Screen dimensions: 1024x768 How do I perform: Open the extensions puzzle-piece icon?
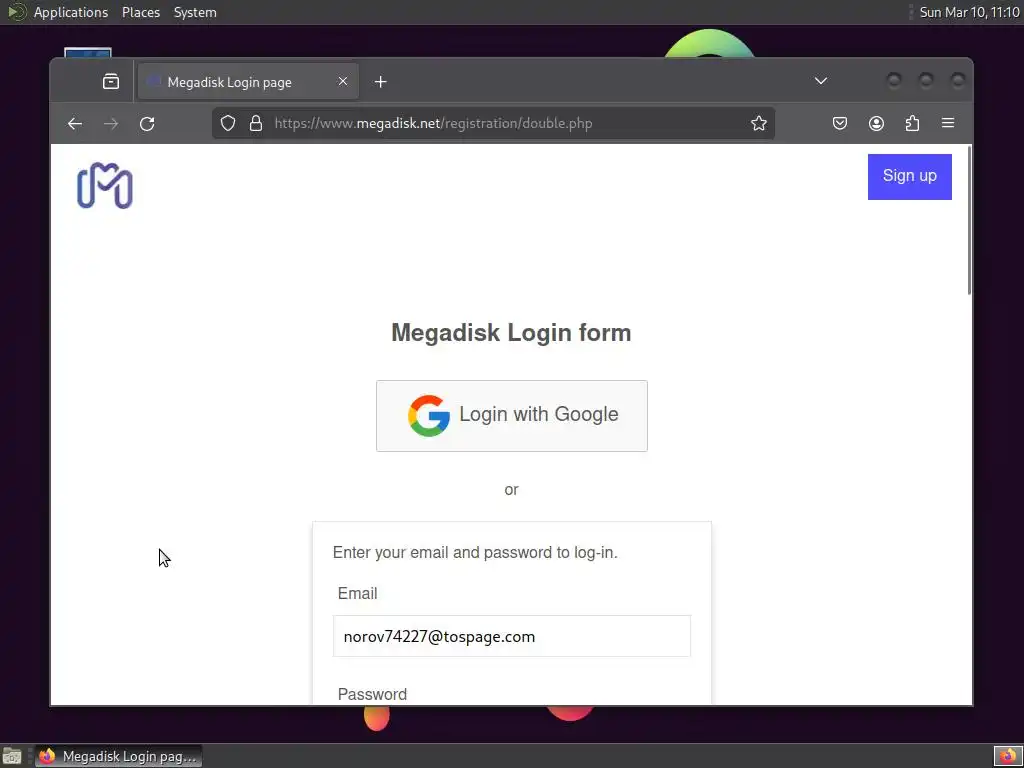coord(912,123)
